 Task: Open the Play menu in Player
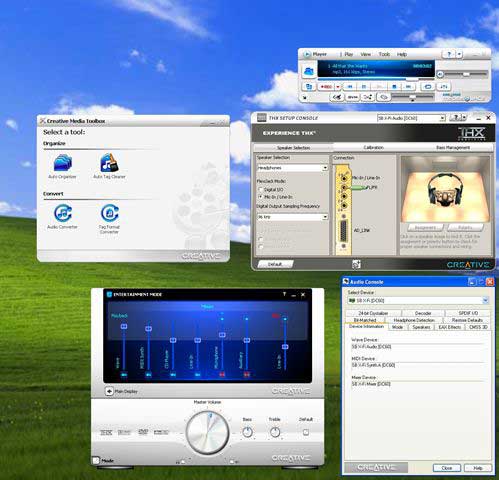pos(349,54)
